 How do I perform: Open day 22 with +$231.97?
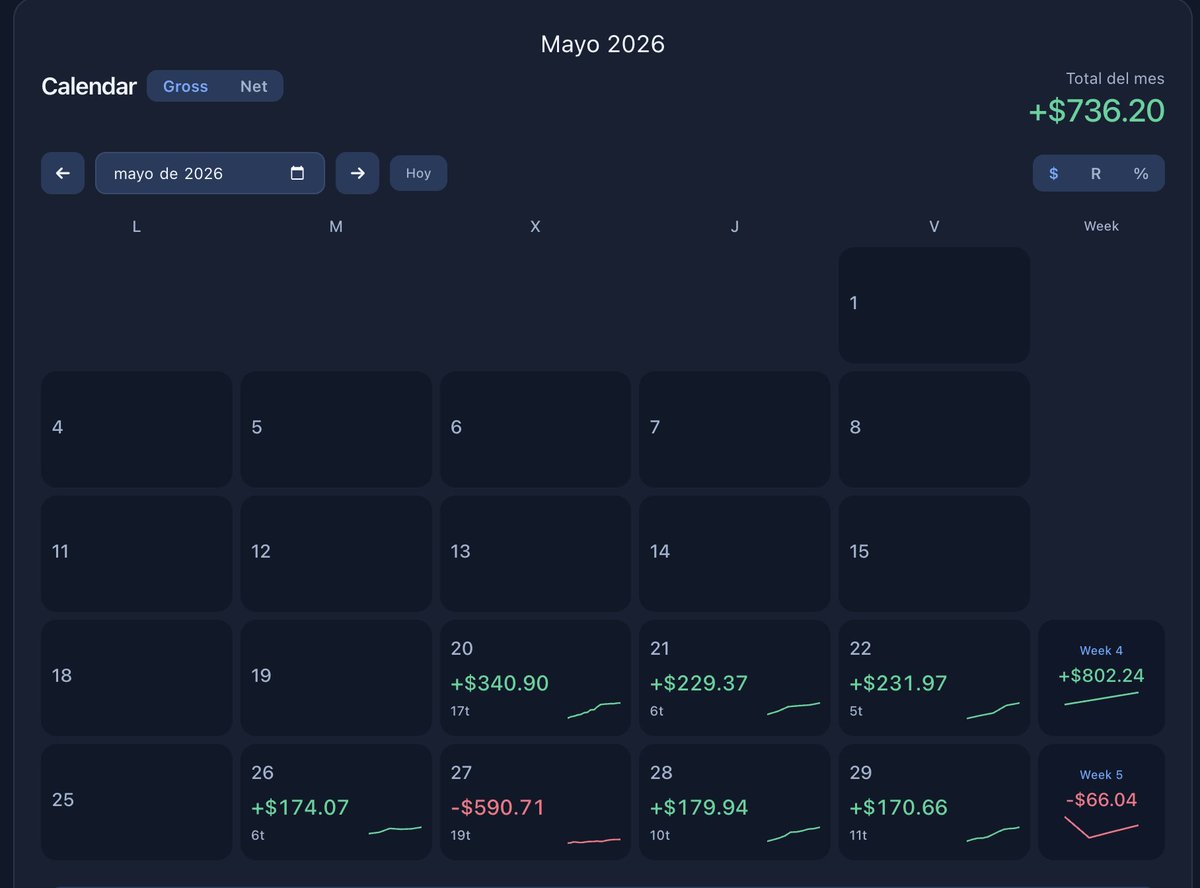pyautogui.click(x=934, y=678)
